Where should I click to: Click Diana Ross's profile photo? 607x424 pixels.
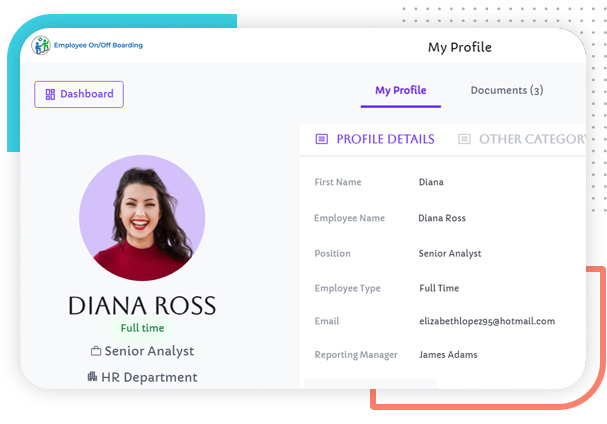(142, 218)
